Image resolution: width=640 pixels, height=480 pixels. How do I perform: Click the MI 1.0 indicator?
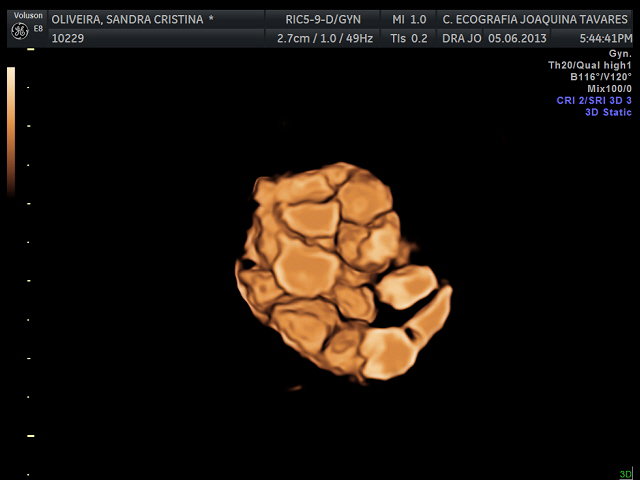[x=409, y=19]
